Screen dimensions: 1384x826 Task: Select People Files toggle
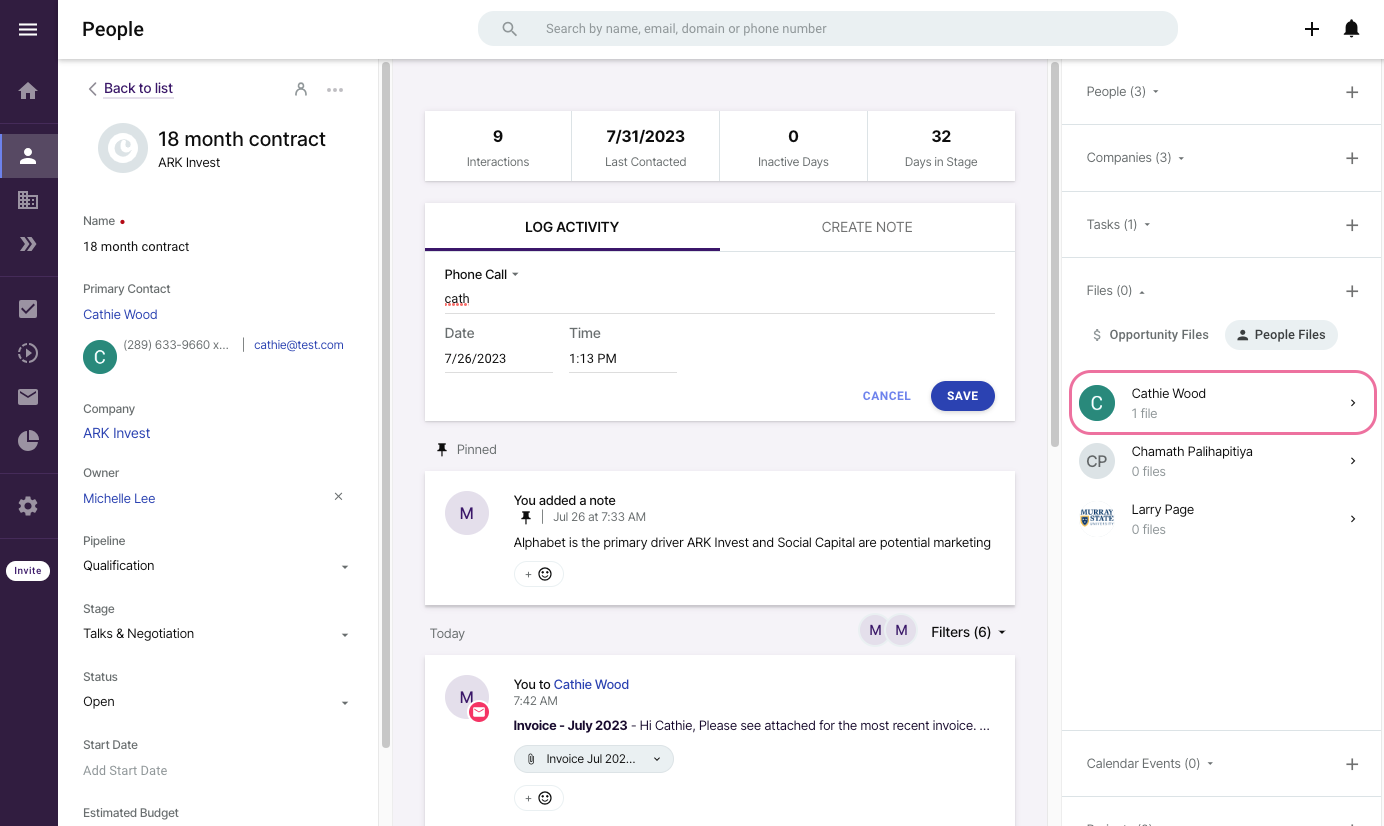pyautogui.click(x=1281, y=335)
